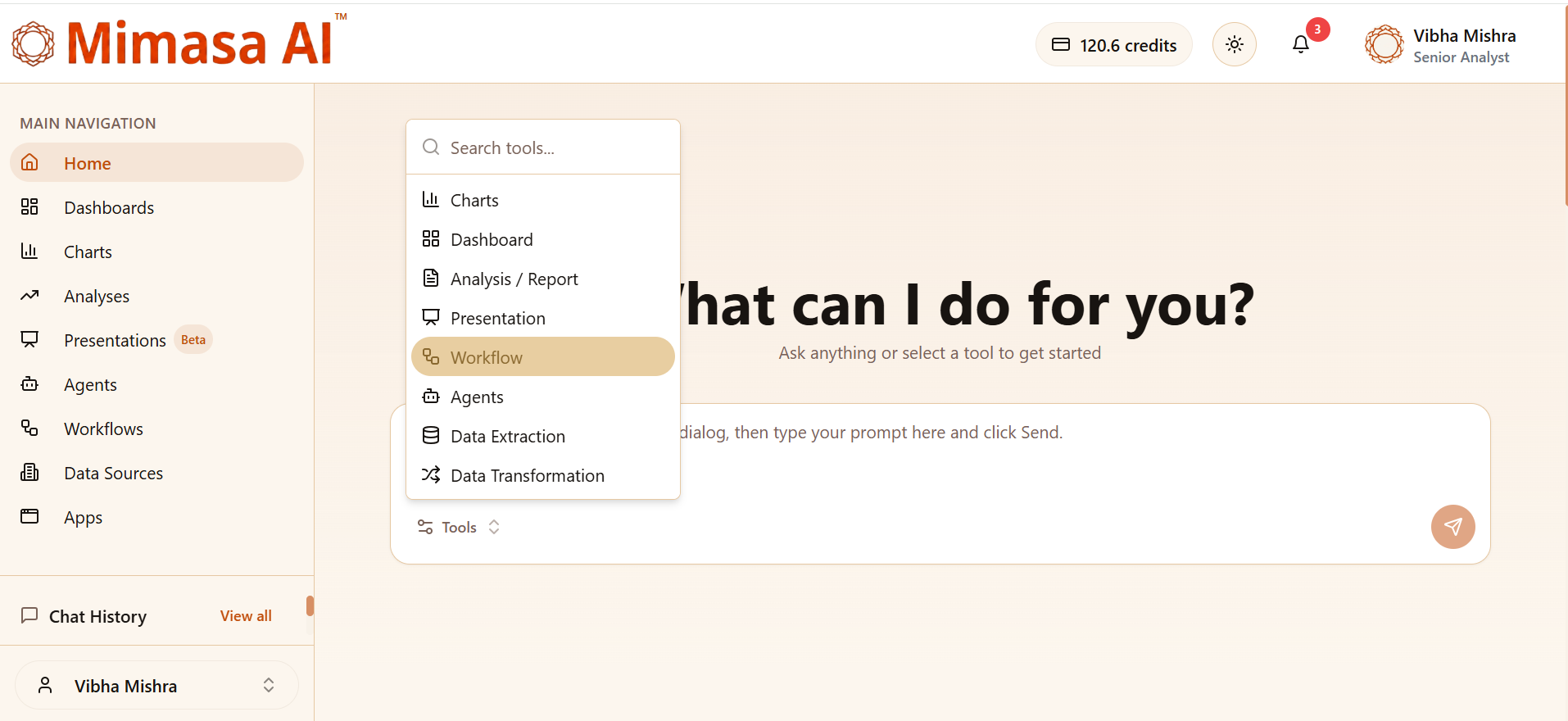Open Agents page in main navigation

[x=156, y=384]
